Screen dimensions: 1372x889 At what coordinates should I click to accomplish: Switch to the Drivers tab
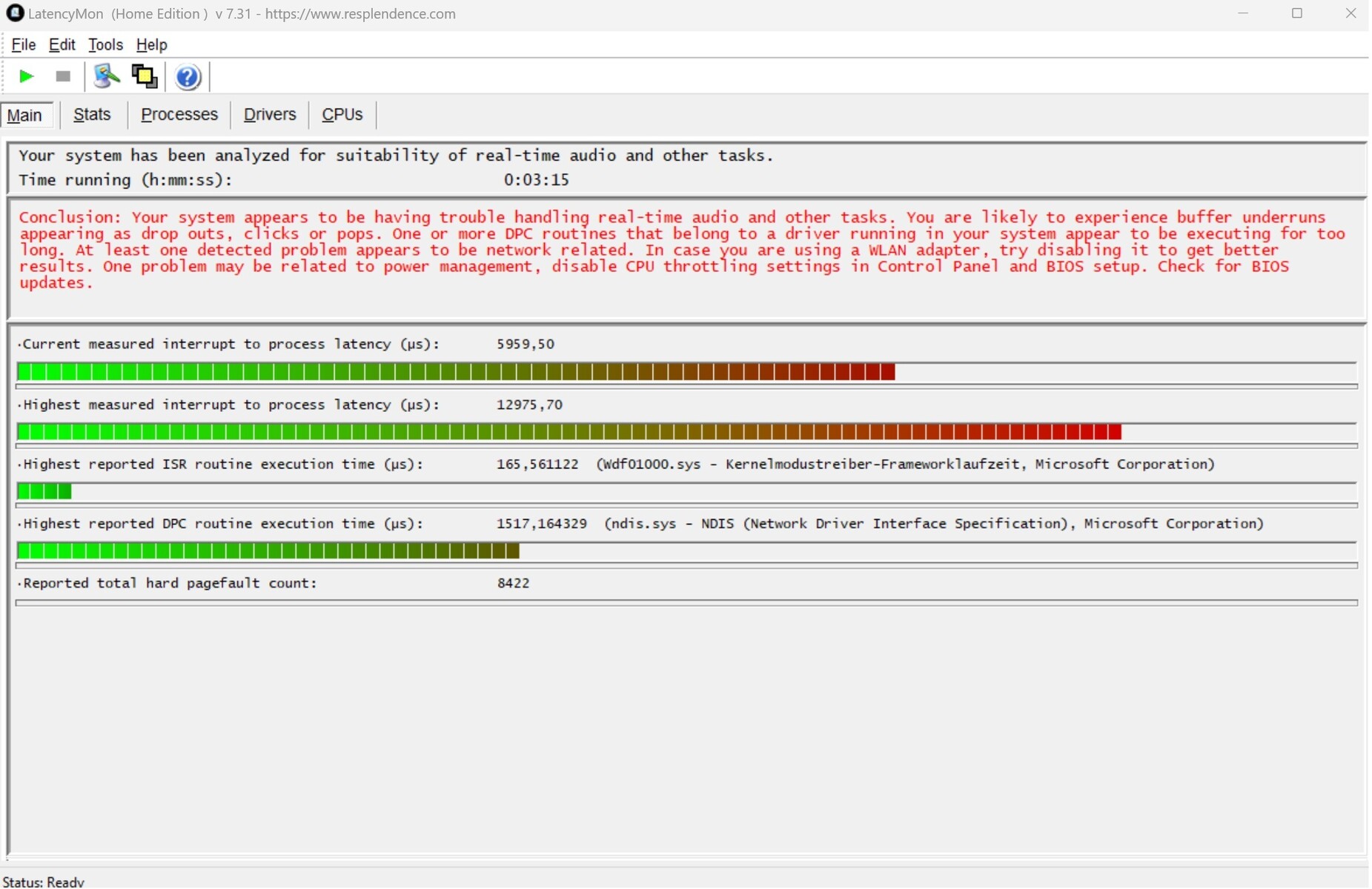[x=270, y=115]
